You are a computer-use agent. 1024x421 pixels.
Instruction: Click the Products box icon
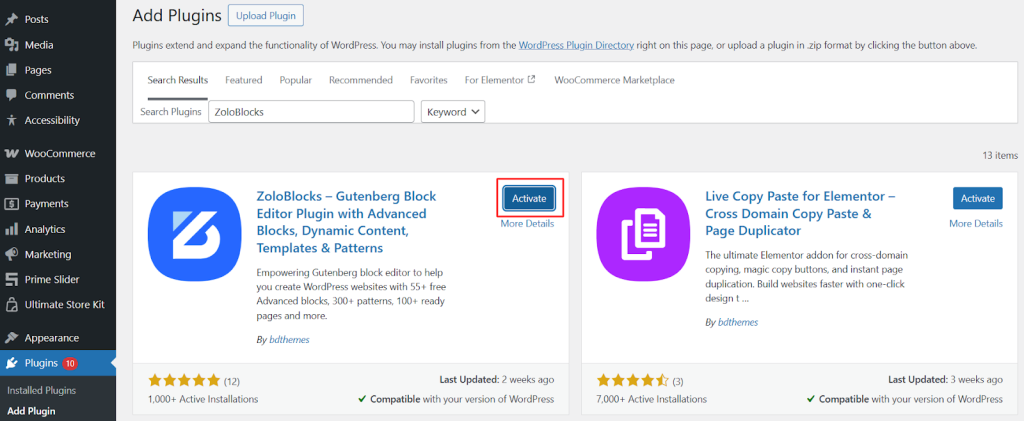coord(11,178)
